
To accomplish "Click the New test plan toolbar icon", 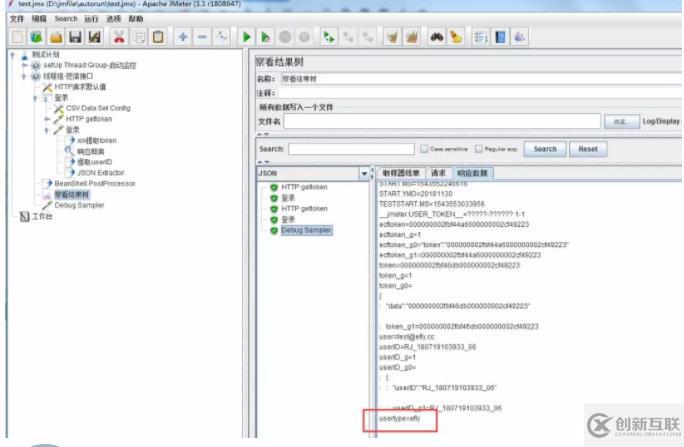I will (x=17, y=37).
